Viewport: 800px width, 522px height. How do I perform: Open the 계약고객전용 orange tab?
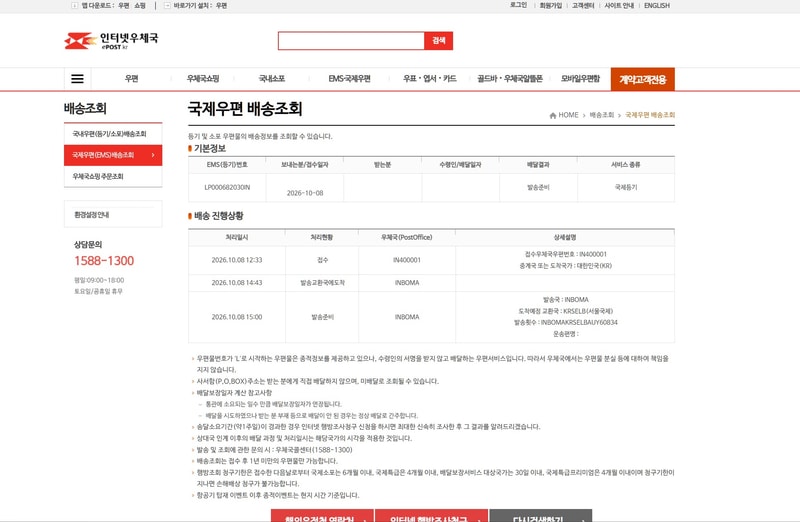(x=643, y=79)
